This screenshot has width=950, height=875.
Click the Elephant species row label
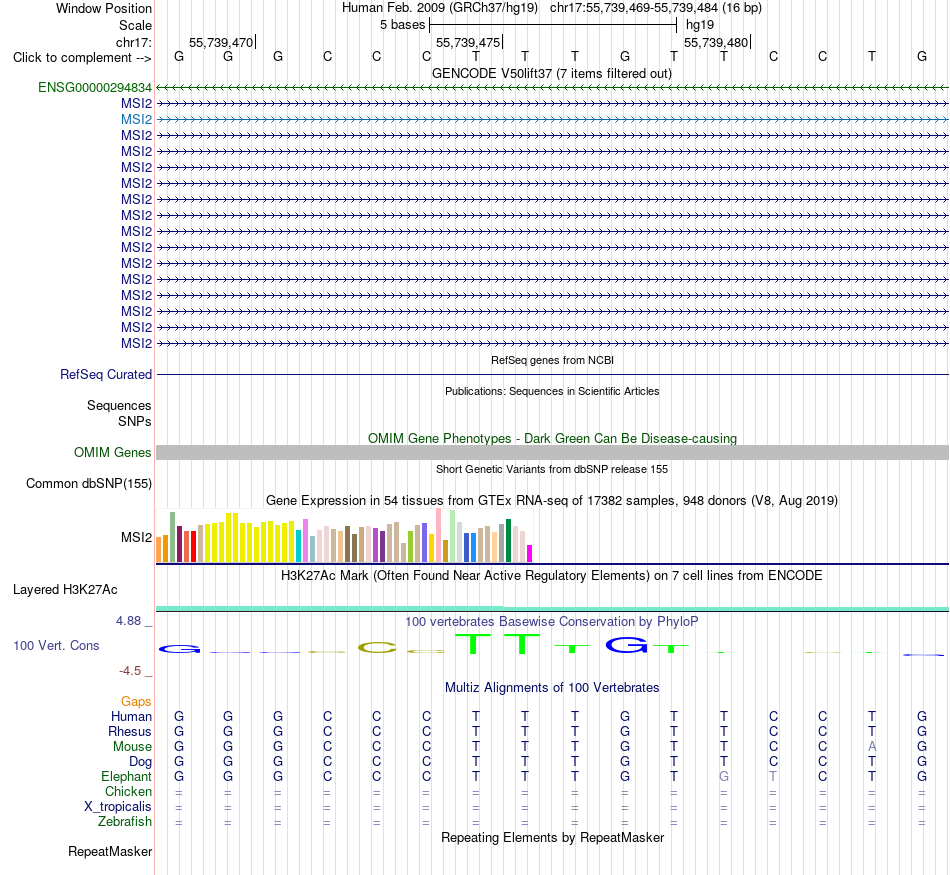tap(127, 776)
